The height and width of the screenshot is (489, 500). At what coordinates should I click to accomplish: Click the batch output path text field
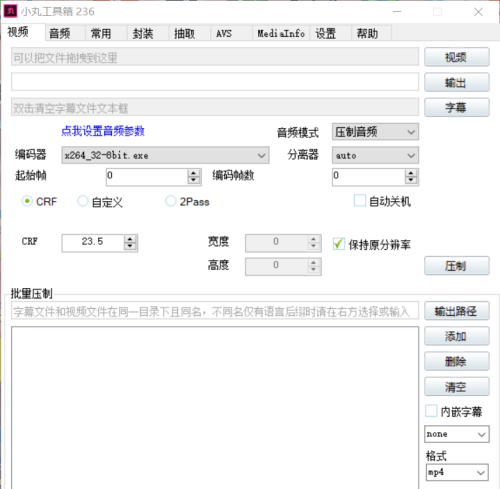coord(215,311)
